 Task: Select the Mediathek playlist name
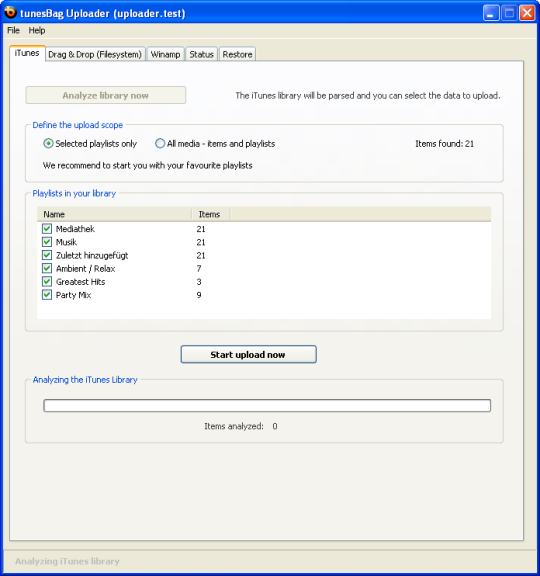tap(75, 229)
